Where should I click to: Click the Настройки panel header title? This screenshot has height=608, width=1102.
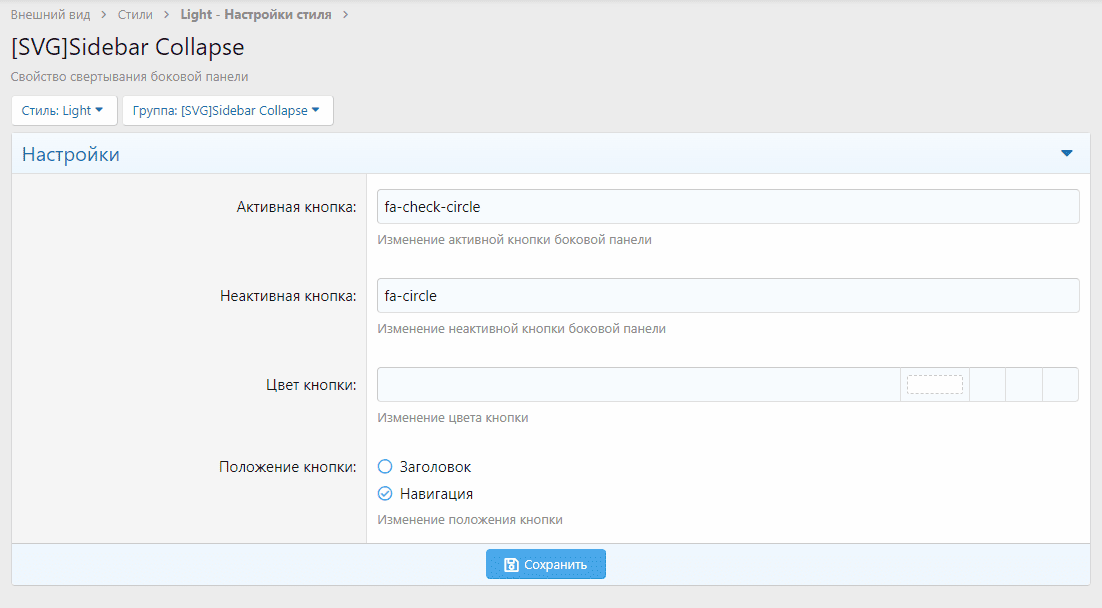pos(71,155)
